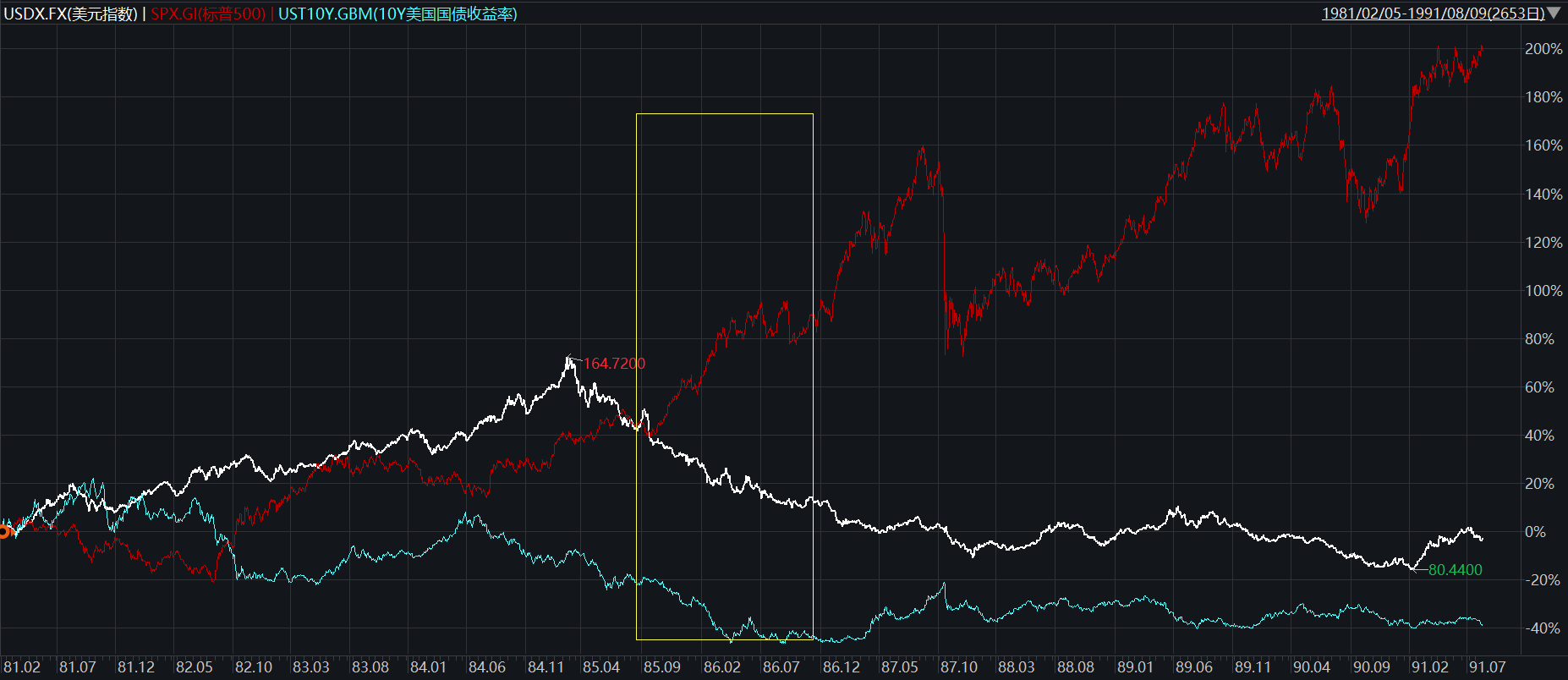Click the 1981/02/05-1991/08/09 date range link
The height and width of the screenshot is (680, 1568).
[1433, 14]
